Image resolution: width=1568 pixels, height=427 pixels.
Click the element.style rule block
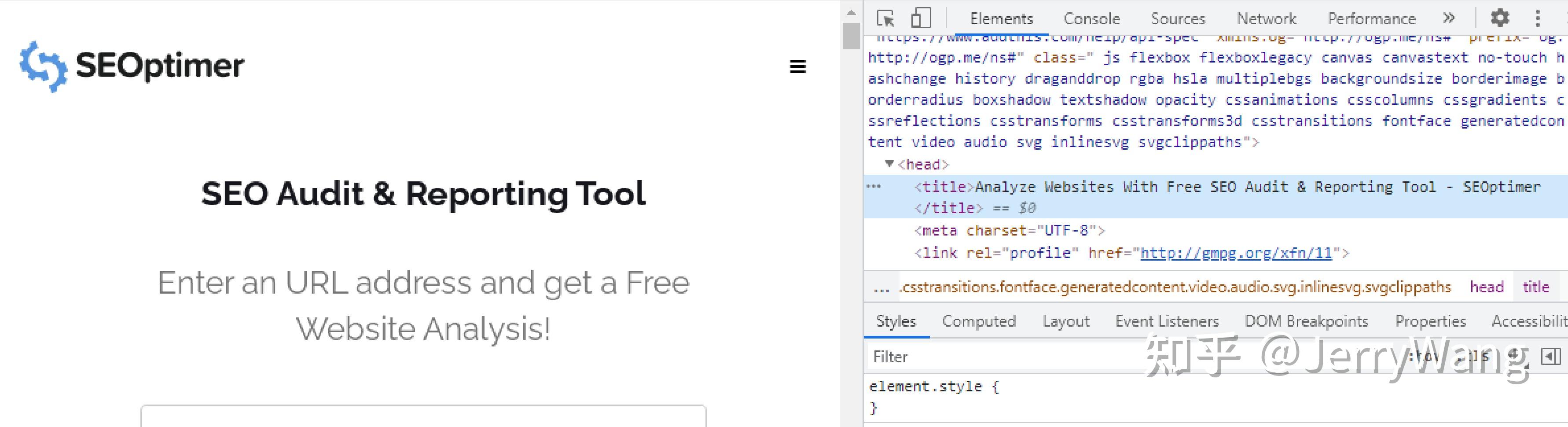[934, 397]
